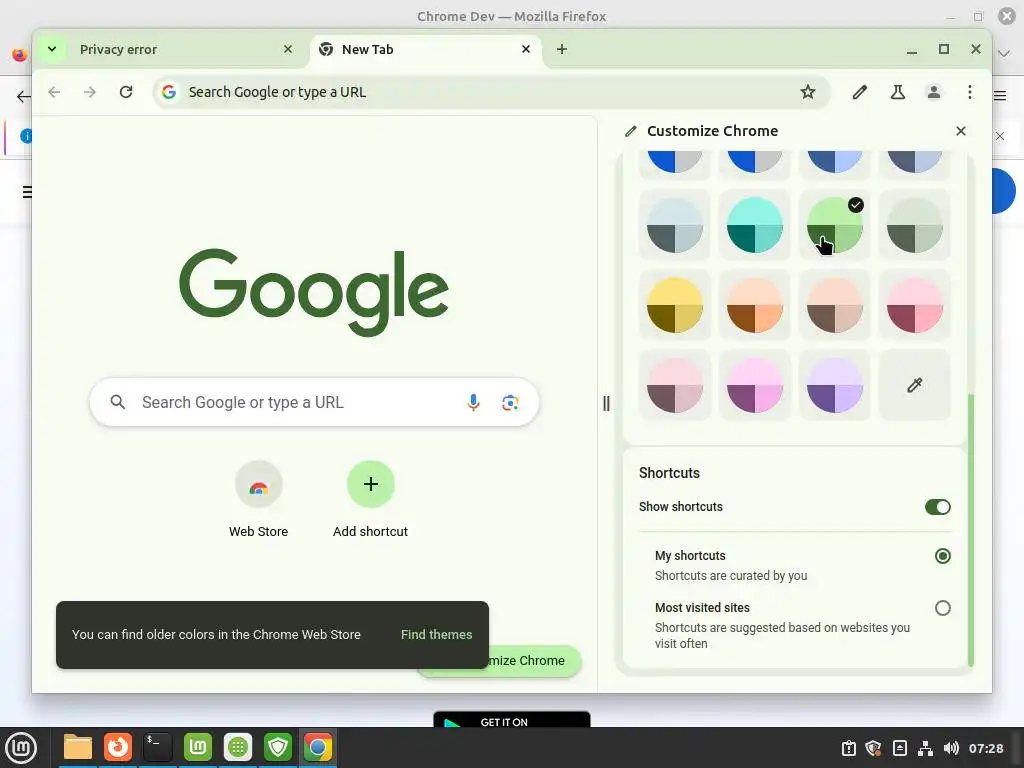
Task: Close the New Tab tab
Action: tap(526, 49)
